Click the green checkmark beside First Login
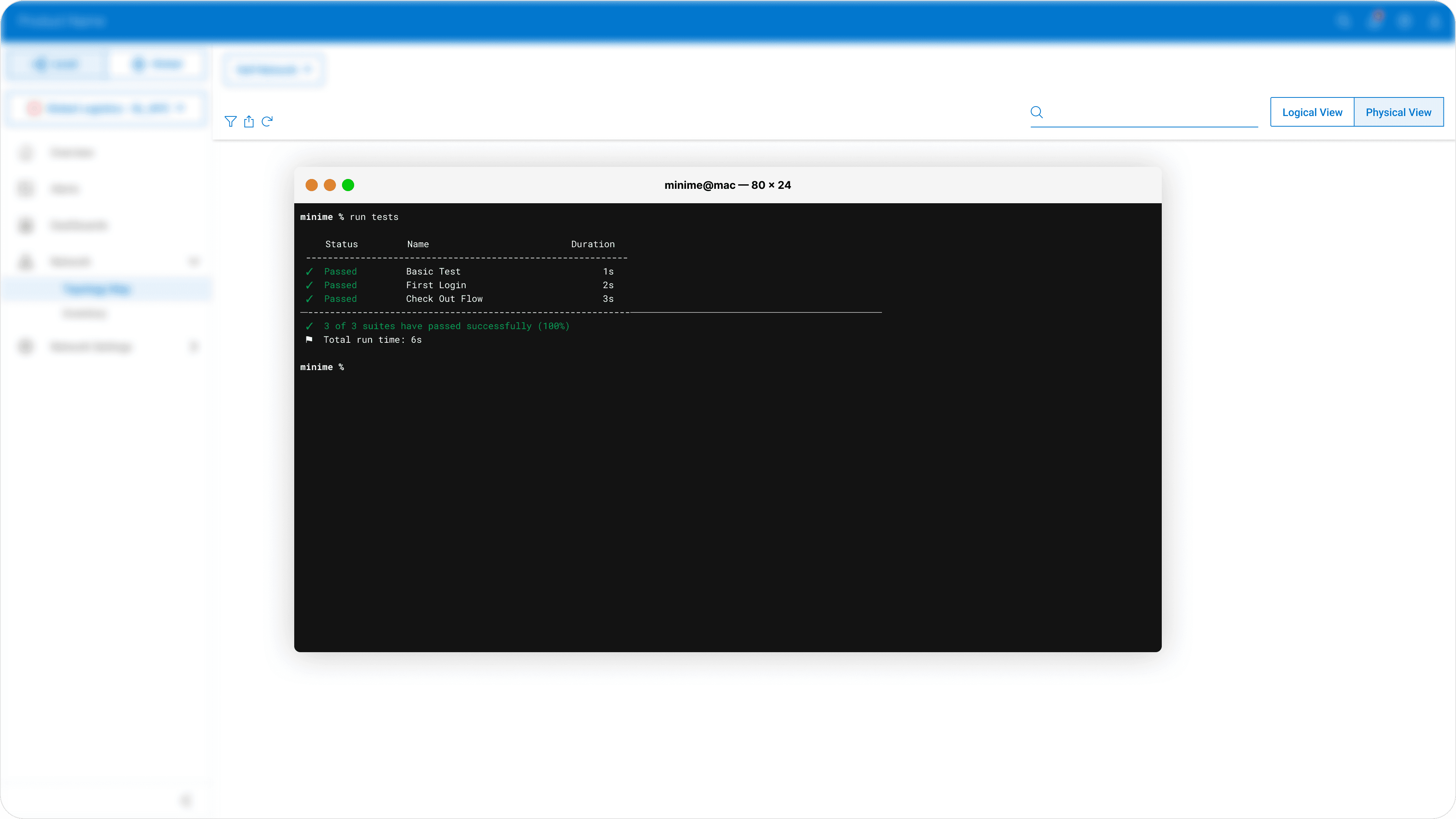The height and width of the screenshot is (819, 1456). coord(309,286)
